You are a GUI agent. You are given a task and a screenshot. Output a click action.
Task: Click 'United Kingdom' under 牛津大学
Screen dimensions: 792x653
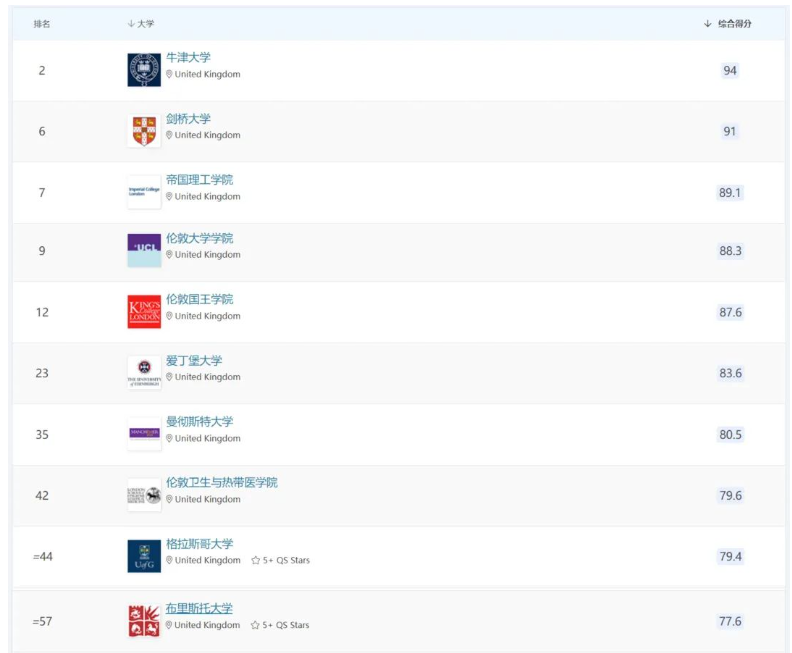[x=208, y=74]
